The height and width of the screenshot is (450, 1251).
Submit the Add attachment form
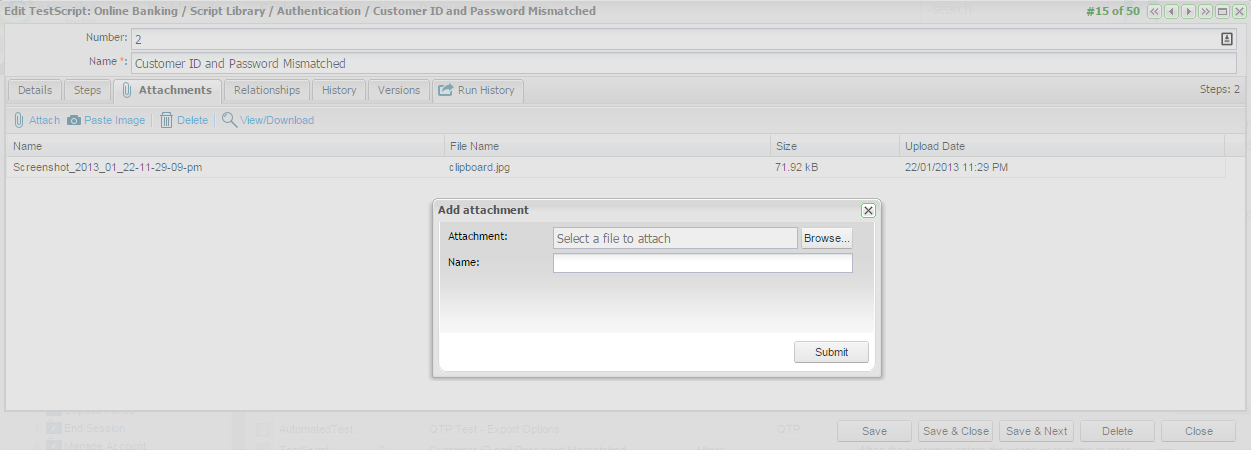click(831, 352)
